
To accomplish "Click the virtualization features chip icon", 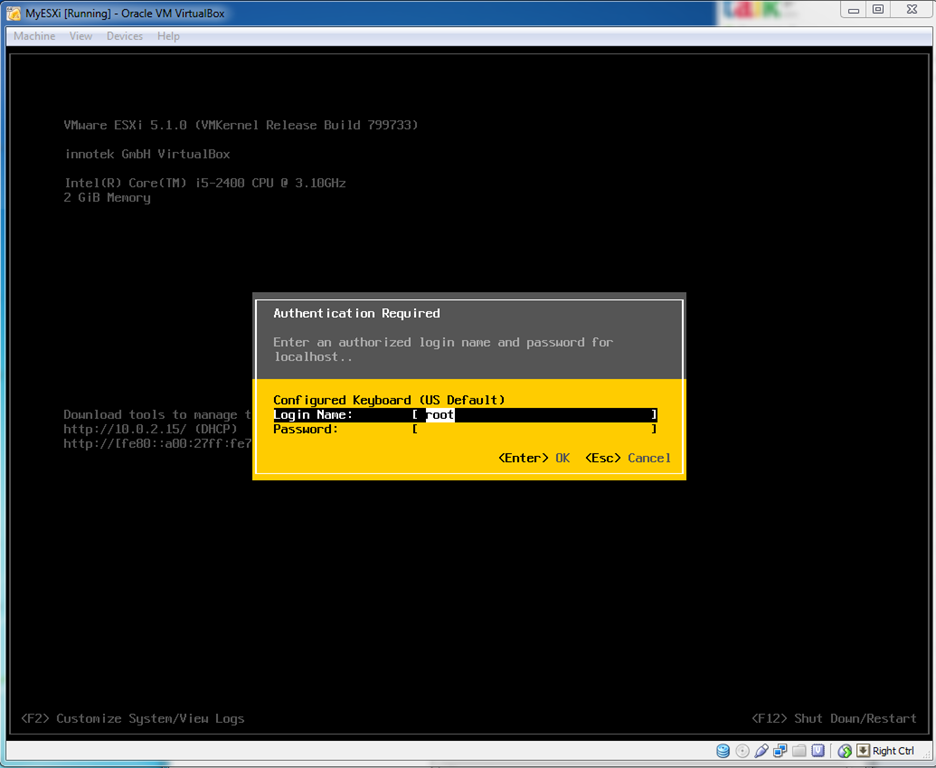I will coord(819,751).
